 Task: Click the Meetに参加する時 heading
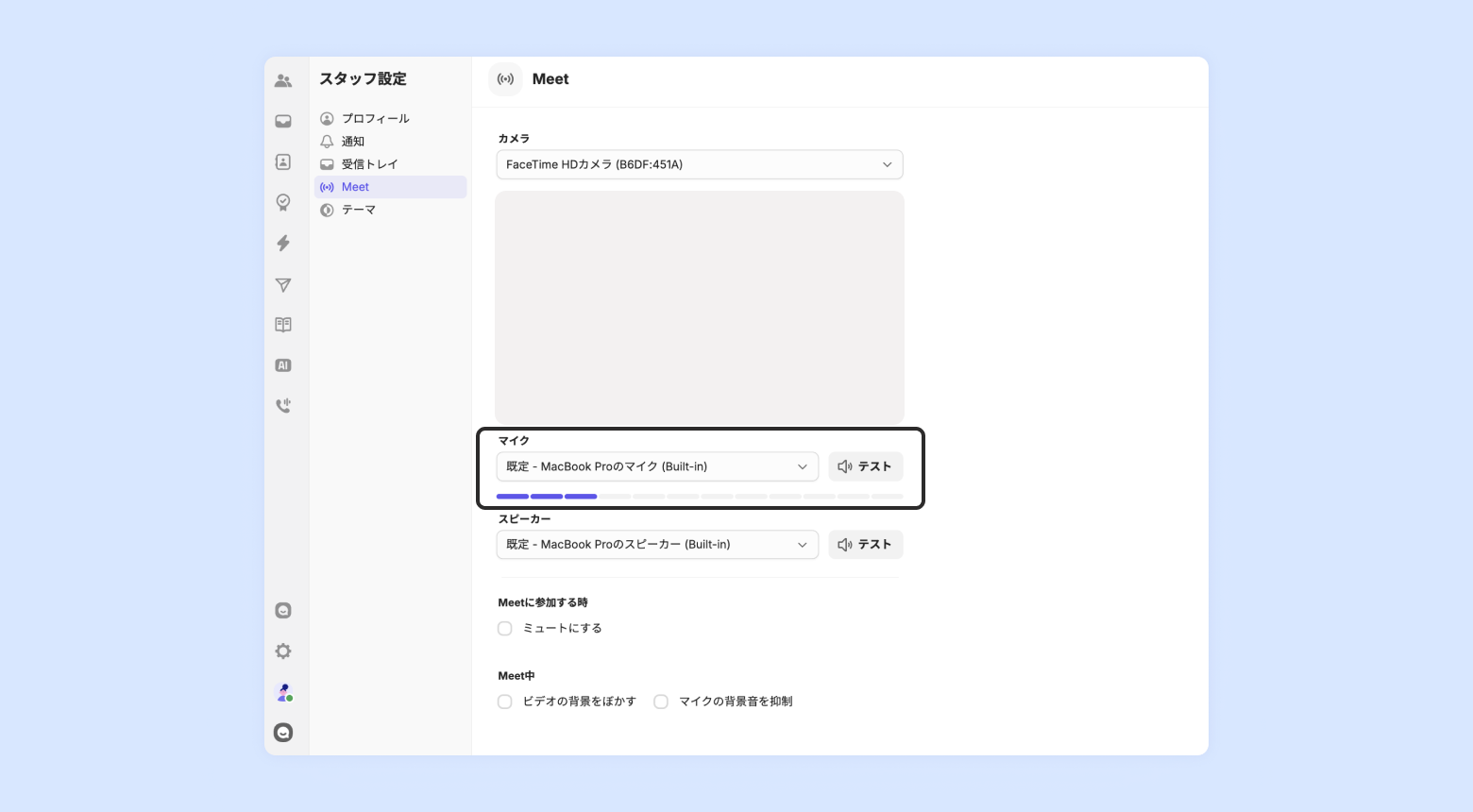coord(543,602)
